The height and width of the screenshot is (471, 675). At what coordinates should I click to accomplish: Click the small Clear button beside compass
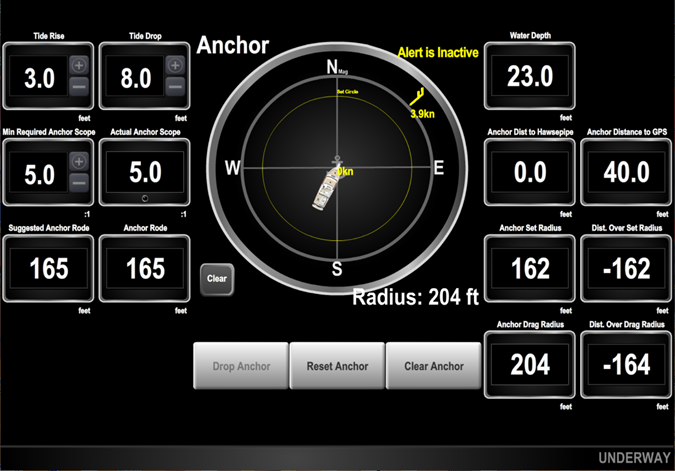pos(216,279)
